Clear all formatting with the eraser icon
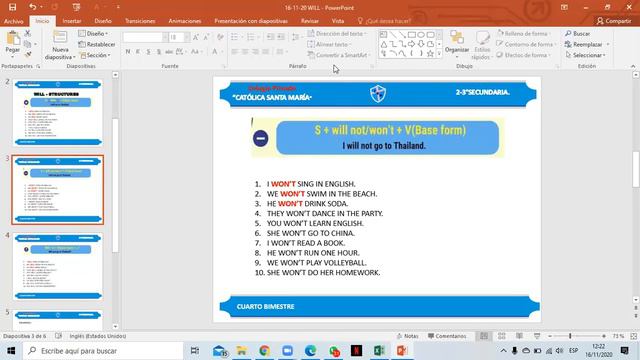 point(220,37)
